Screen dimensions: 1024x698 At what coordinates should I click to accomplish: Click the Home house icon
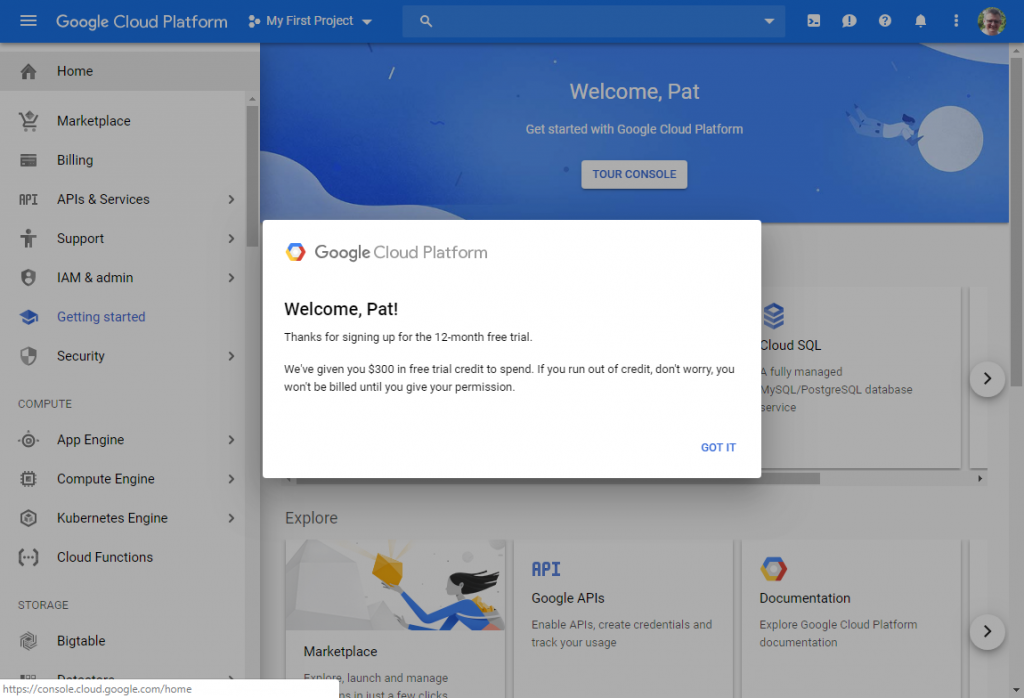click(x=28, y=71)
